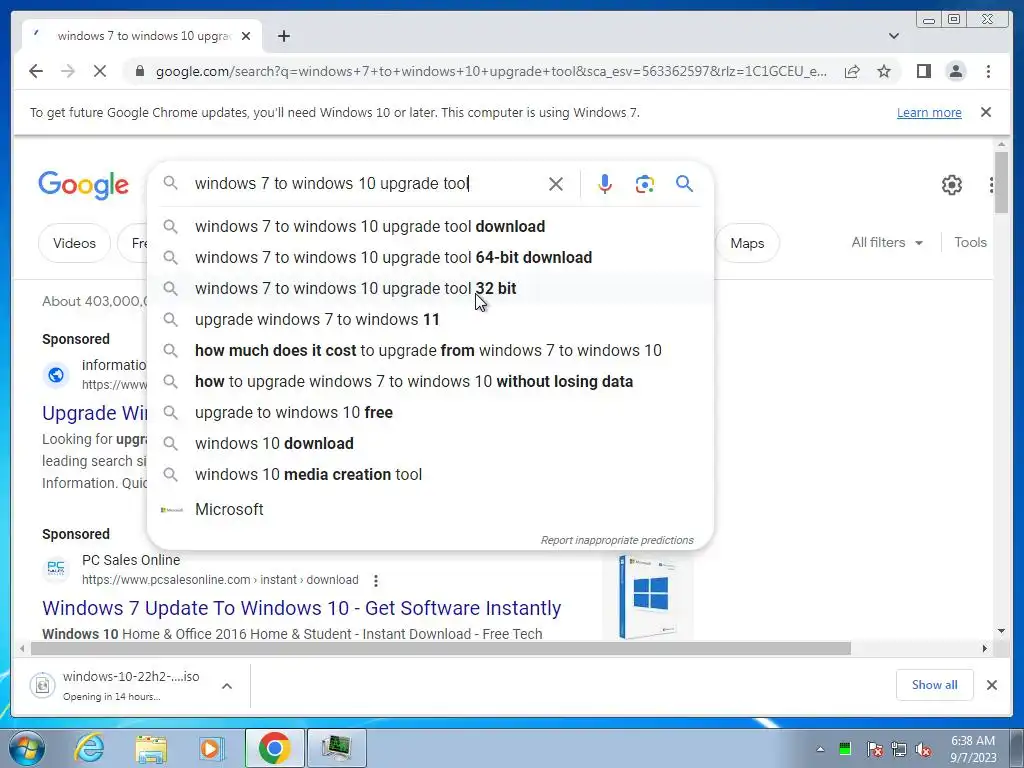This screenshot has height=768, width=1024.
Task: Show all downloads
Action: [934, 684]
